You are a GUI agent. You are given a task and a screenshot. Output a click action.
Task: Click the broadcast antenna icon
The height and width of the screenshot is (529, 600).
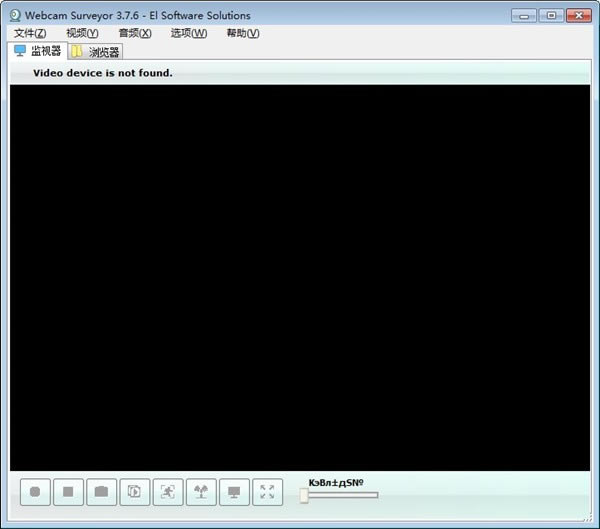(x=201, y=492)
